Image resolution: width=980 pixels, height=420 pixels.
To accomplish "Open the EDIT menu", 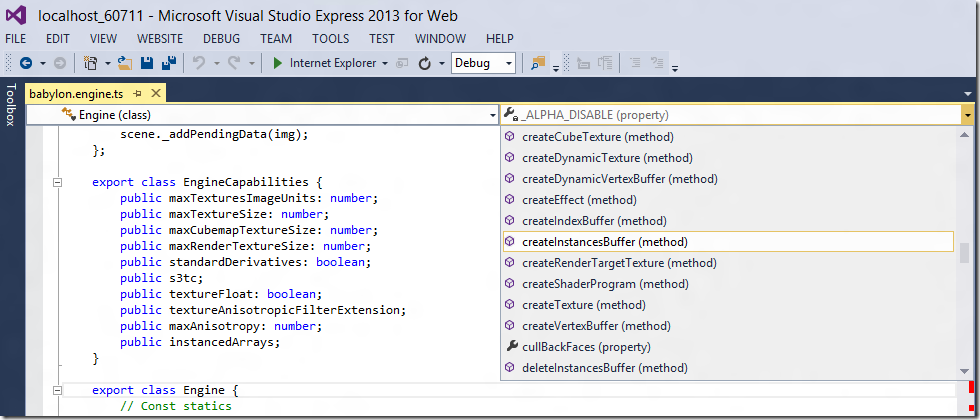I will coord(58,39).
